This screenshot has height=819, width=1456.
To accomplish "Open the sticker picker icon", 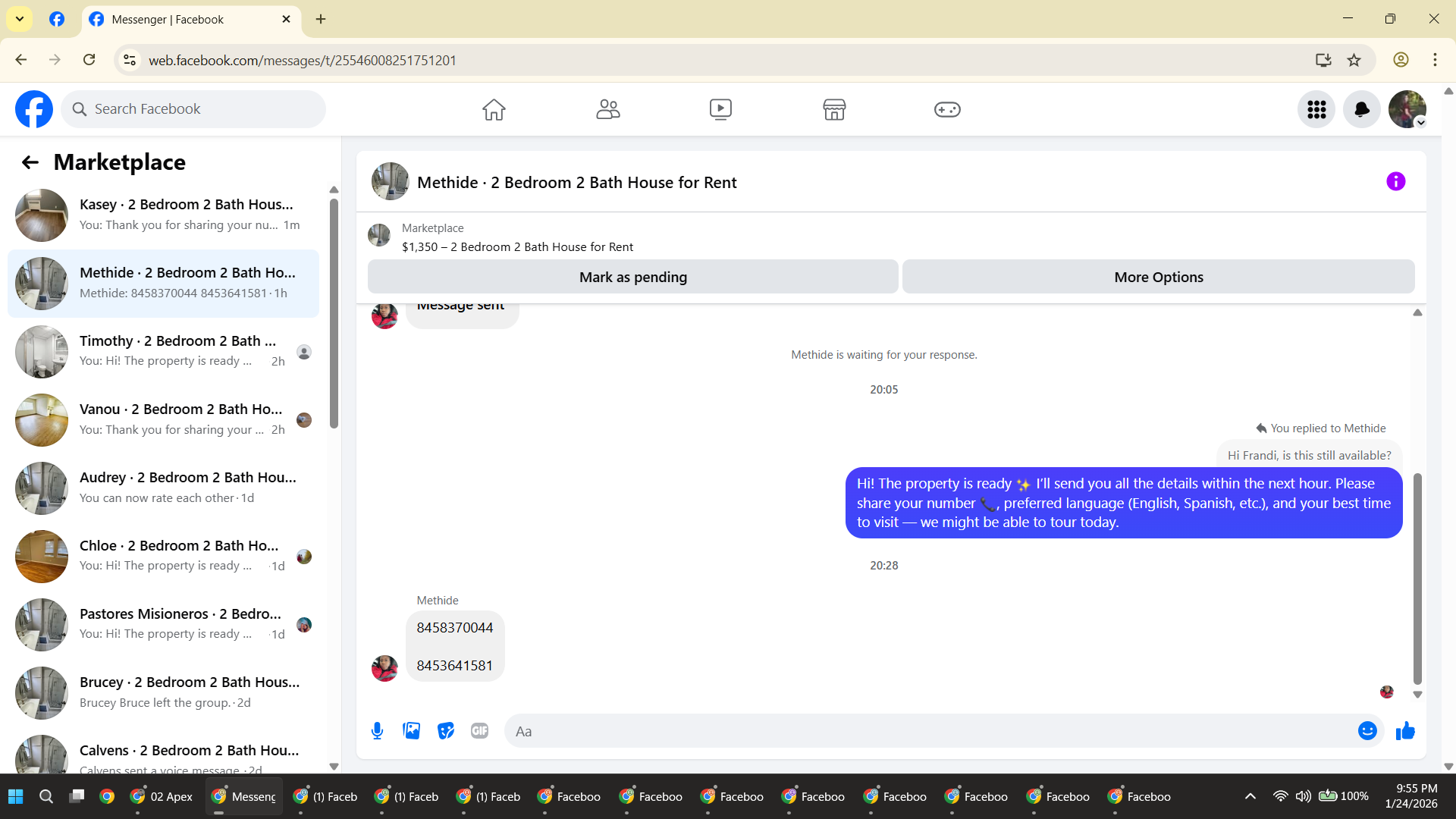I will (x=446, y=731).
